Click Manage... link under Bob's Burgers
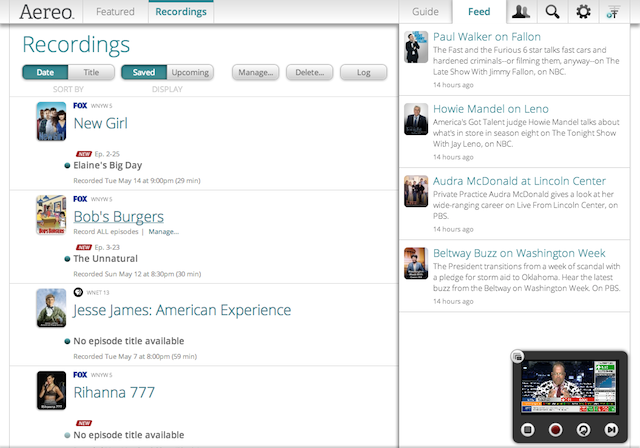 tap(164, 232)
